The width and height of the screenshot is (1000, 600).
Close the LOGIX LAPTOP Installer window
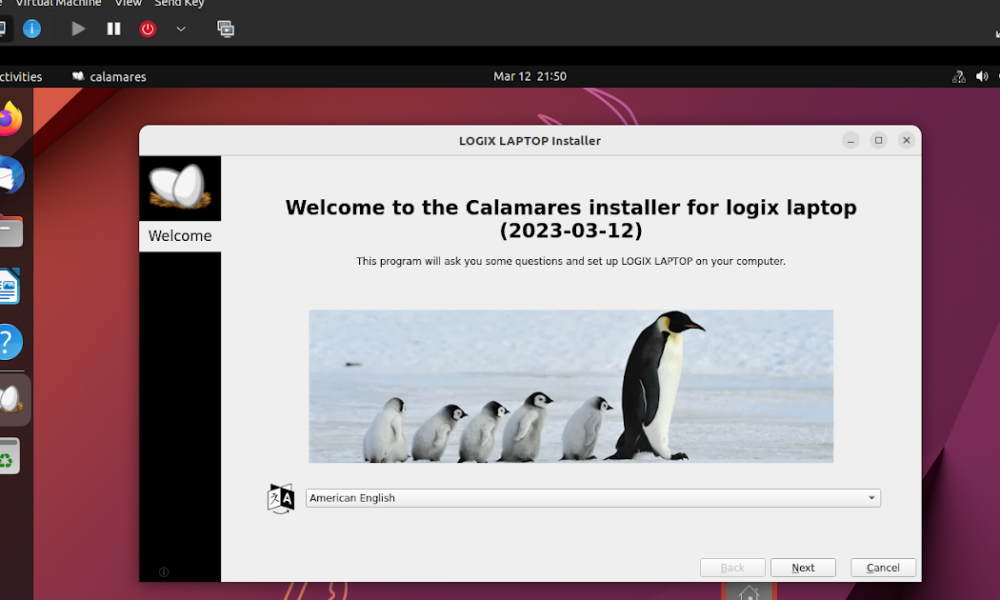tap(906, 140)
